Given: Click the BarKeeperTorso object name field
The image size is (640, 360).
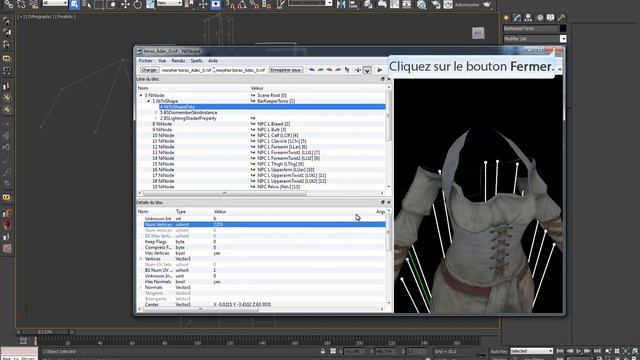Looking at the screenshot, I should pos(531,29).
